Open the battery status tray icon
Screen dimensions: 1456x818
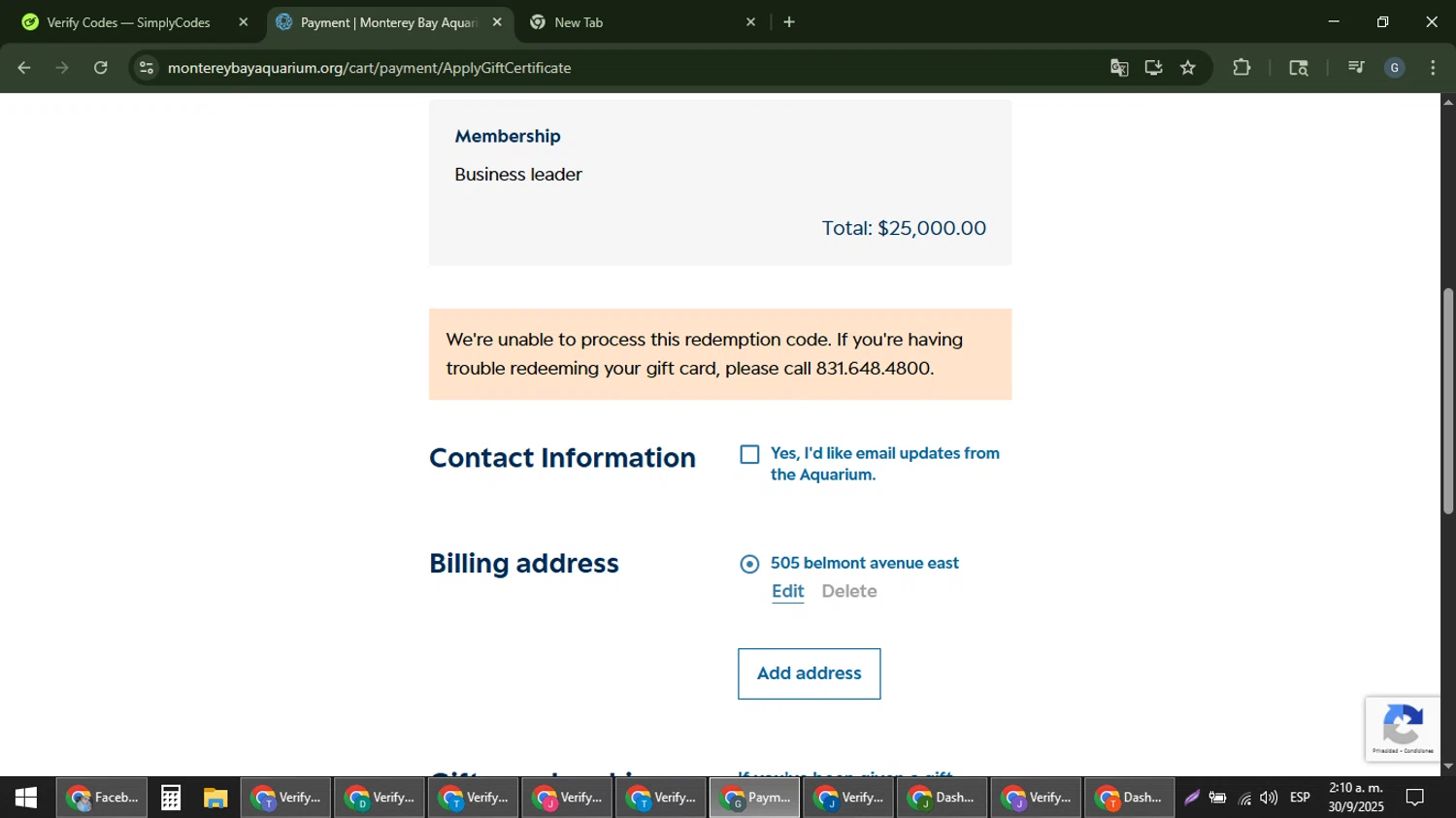tap(1217, 798)
